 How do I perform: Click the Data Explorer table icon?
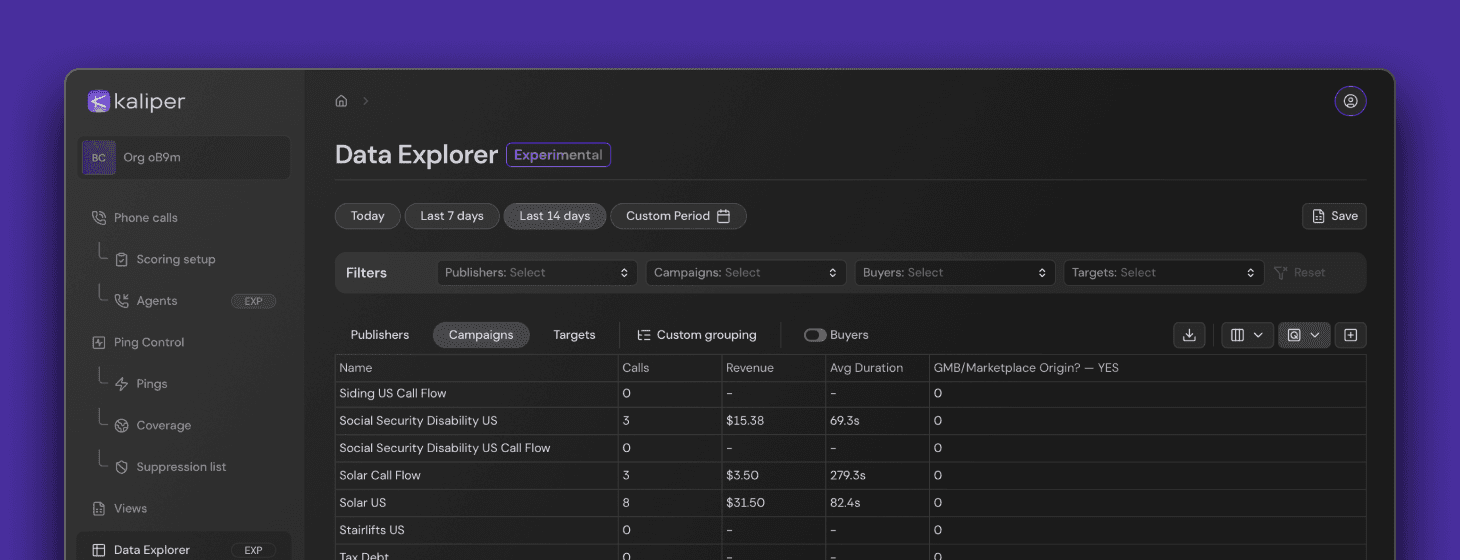pos(98,550)
